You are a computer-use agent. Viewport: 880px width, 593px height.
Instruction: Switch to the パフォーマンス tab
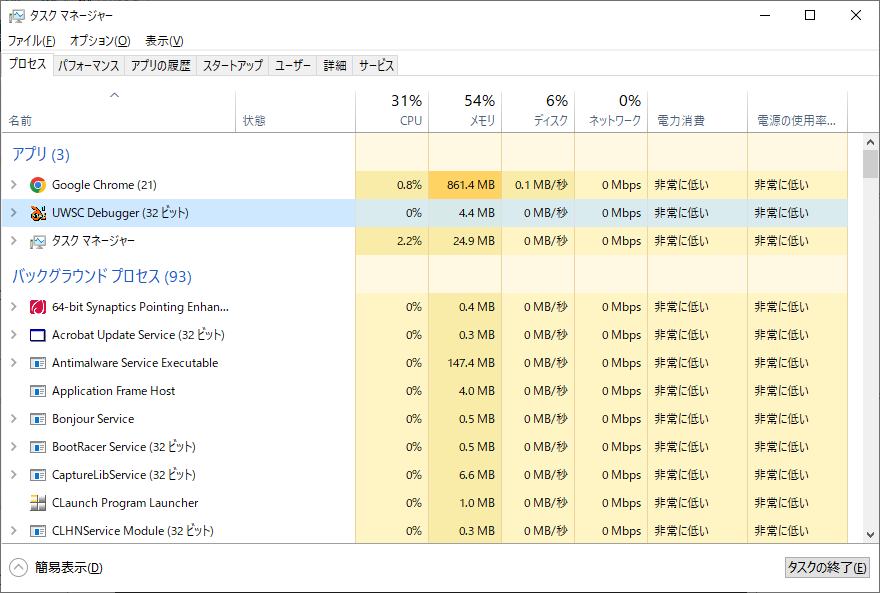click(89, 66)
